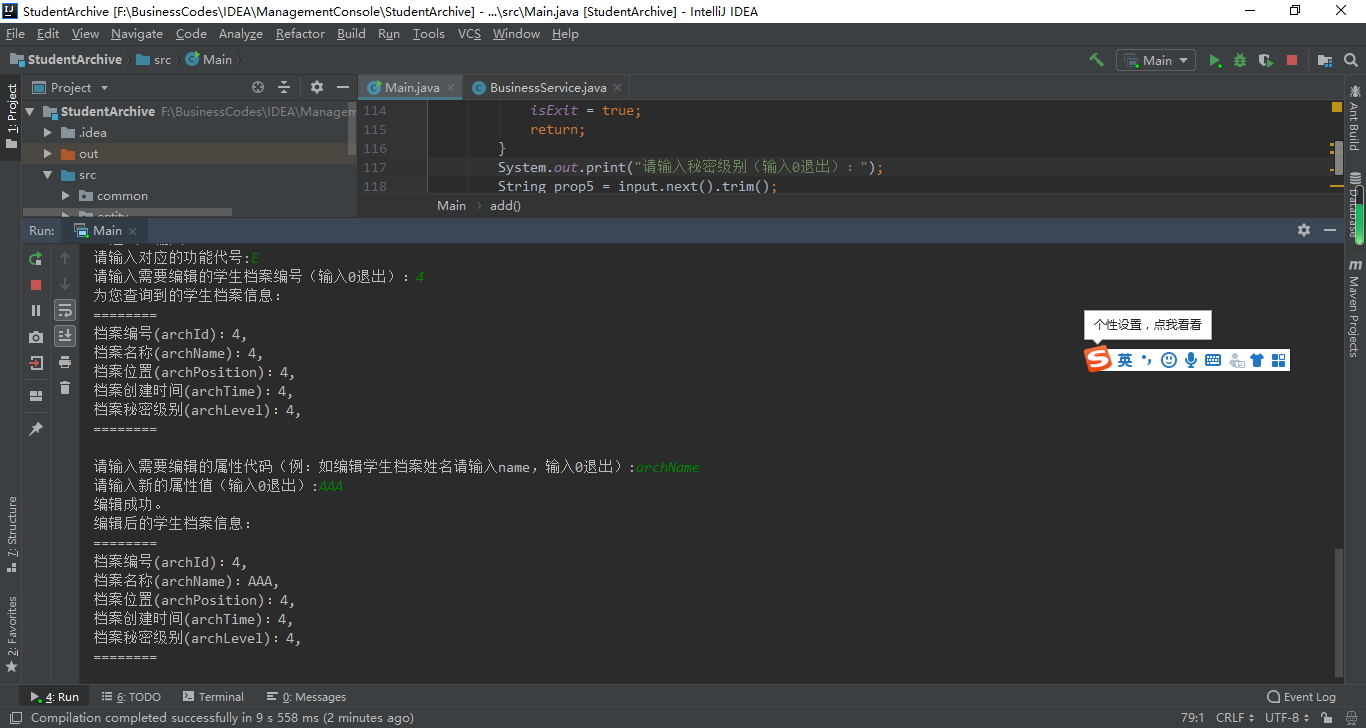This screenshot has height=728, width=1366.
Task: Click the Ant Build side panel button
Action: click(1355, 117)
